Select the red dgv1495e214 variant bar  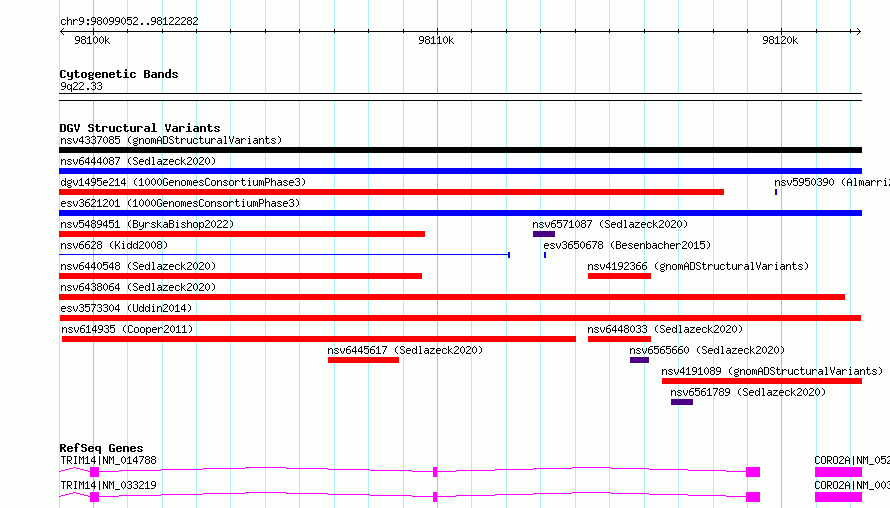[x=392, y=192]
